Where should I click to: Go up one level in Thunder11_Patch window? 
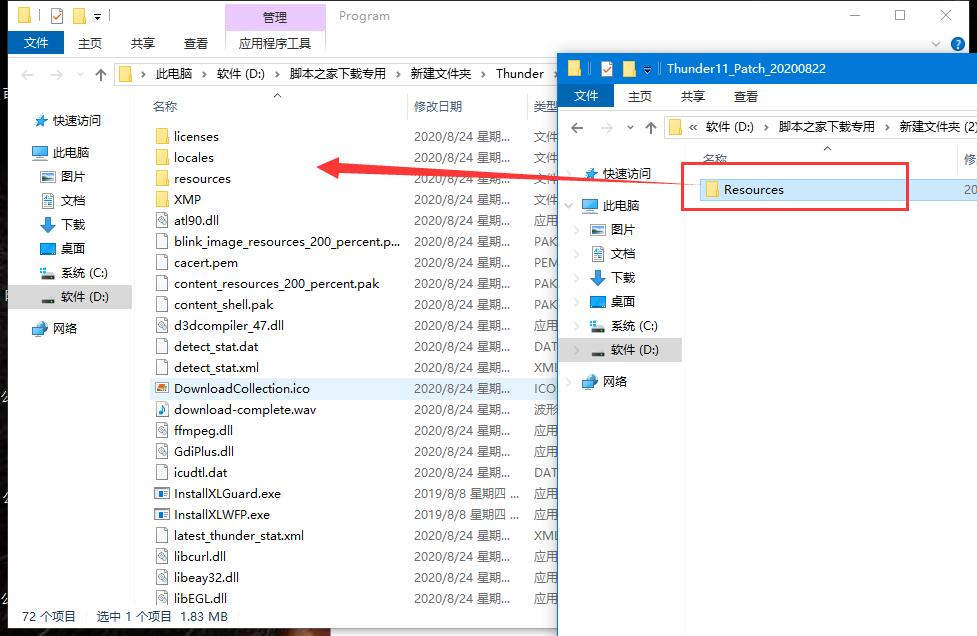(651, 128)
